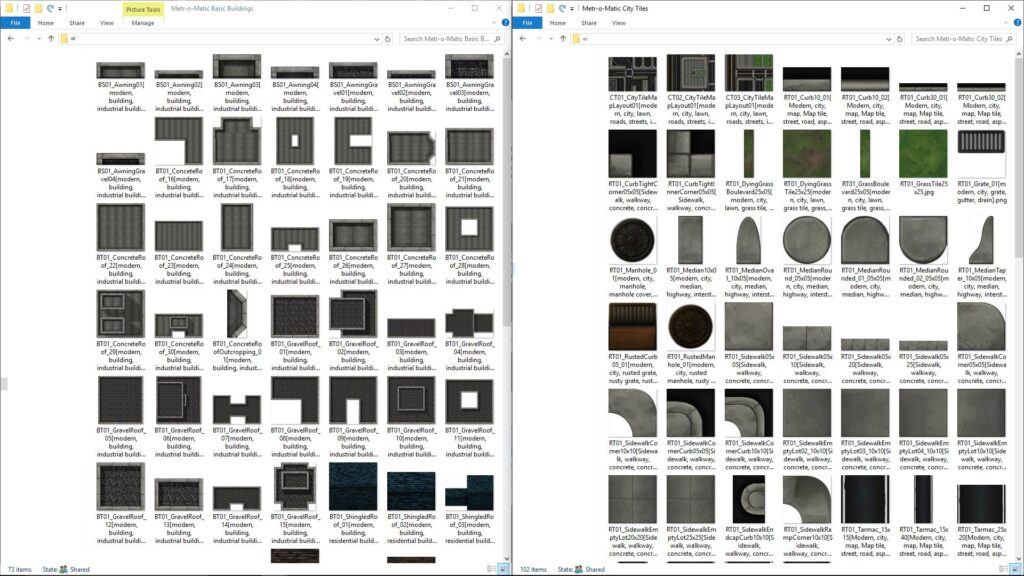Open the address bar history dropdown in City Tiles

pyautogui.click(x=890, y=39)
